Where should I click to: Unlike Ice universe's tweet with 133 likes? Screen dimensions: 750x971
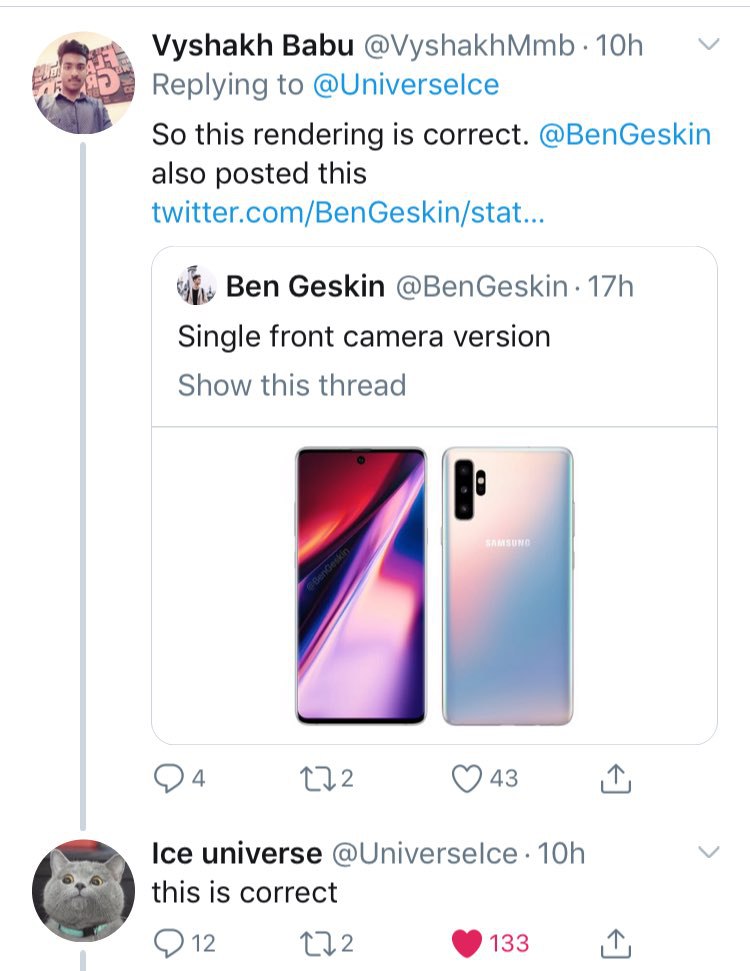pos(467,943)
